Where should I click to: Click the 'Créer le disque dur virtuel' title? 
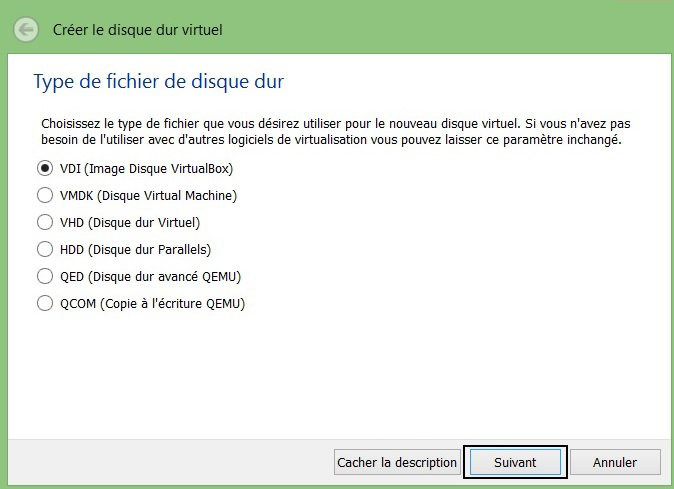(x=137, y=29)
